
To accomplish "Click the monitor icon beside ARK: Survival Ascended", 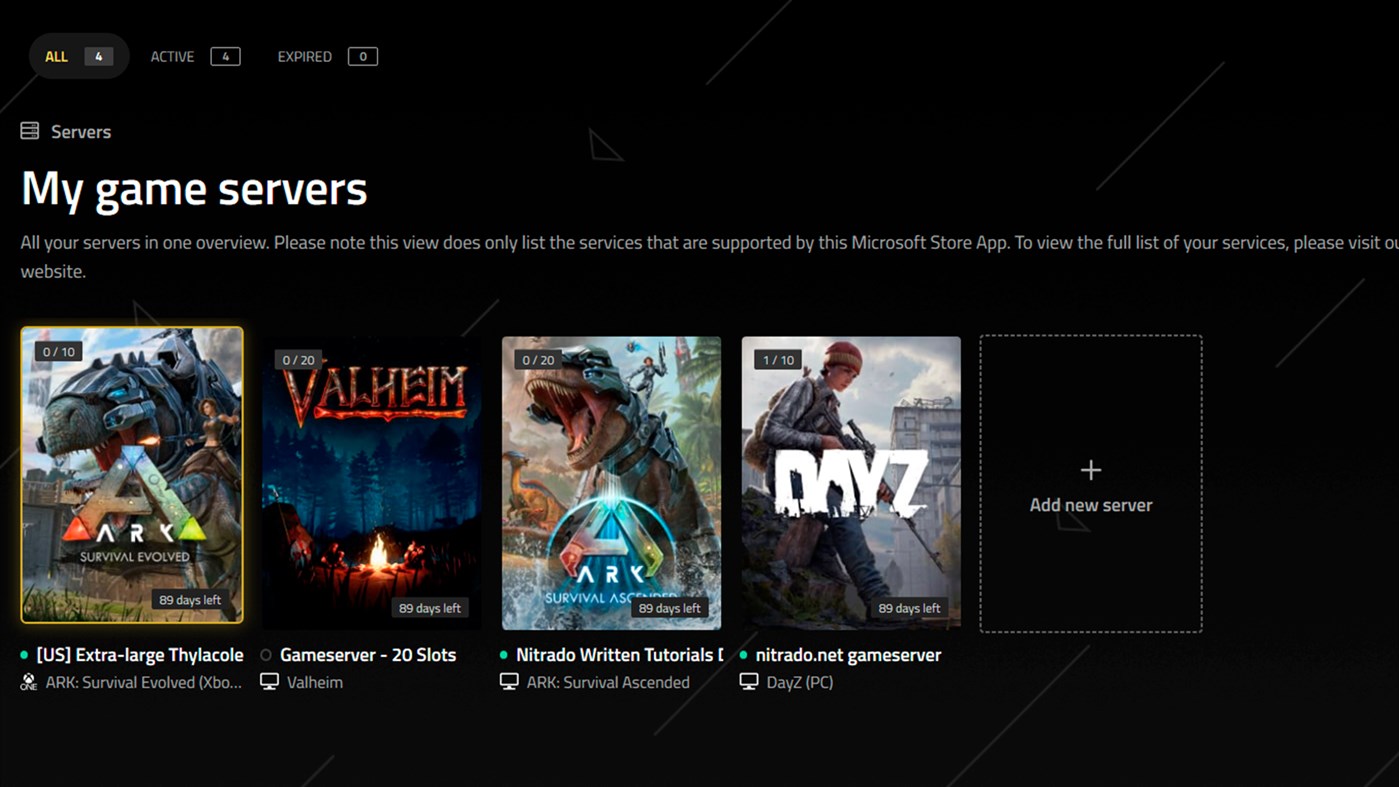I will tap(509, 682).
